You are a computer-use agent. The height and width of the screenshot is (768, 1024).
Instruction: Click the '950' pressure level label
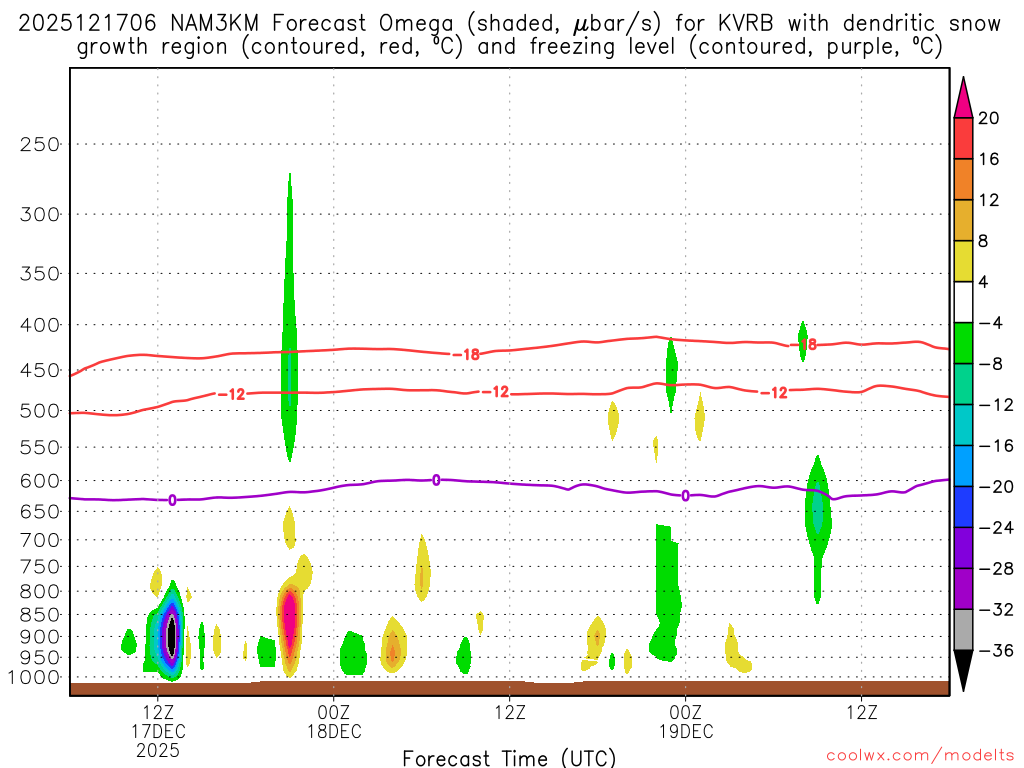40,658
